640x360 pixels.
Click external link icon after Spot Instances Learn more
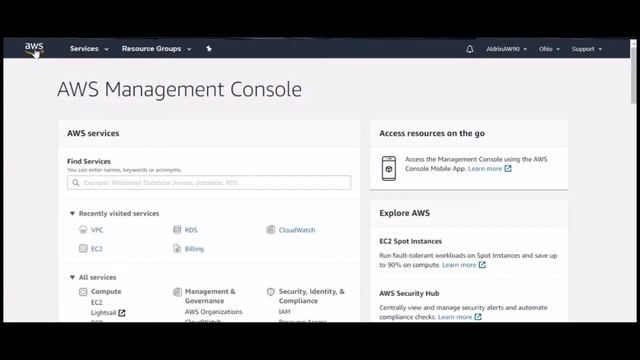click(x=482, y=264)
